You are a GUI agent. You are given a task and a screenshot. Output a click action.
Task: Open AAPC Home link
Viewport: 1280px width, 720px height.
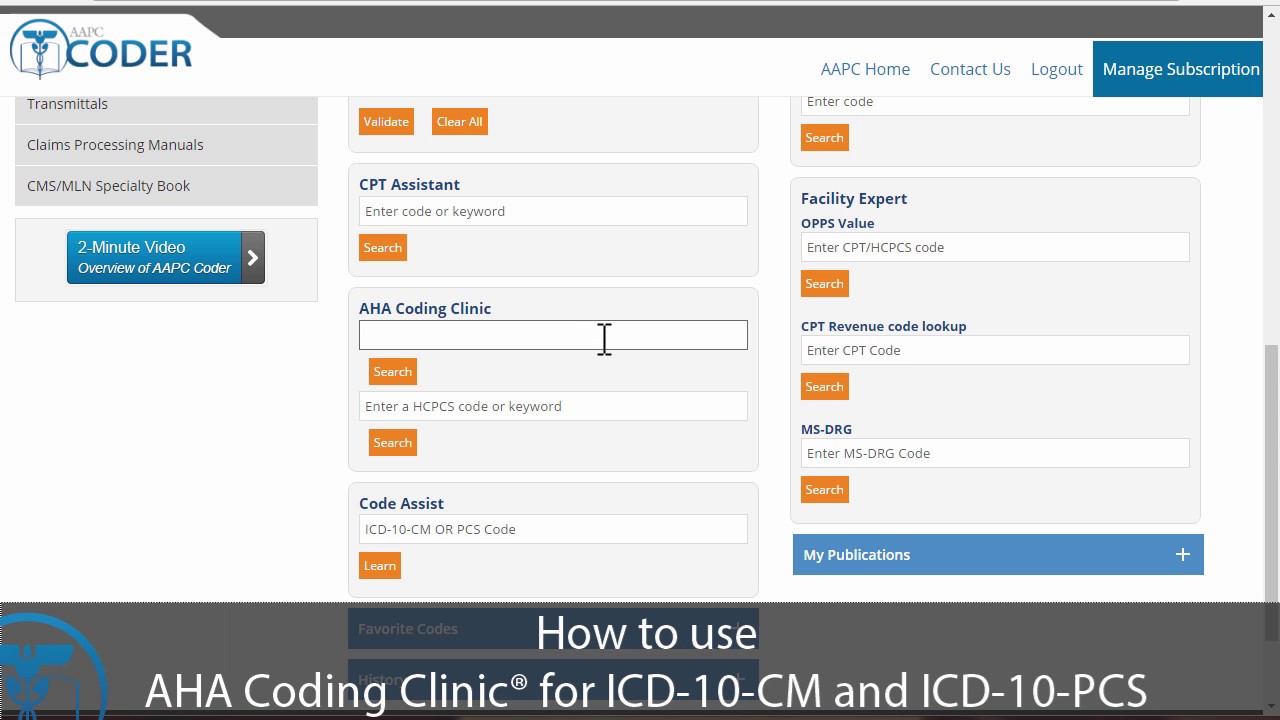click(865, 69)
